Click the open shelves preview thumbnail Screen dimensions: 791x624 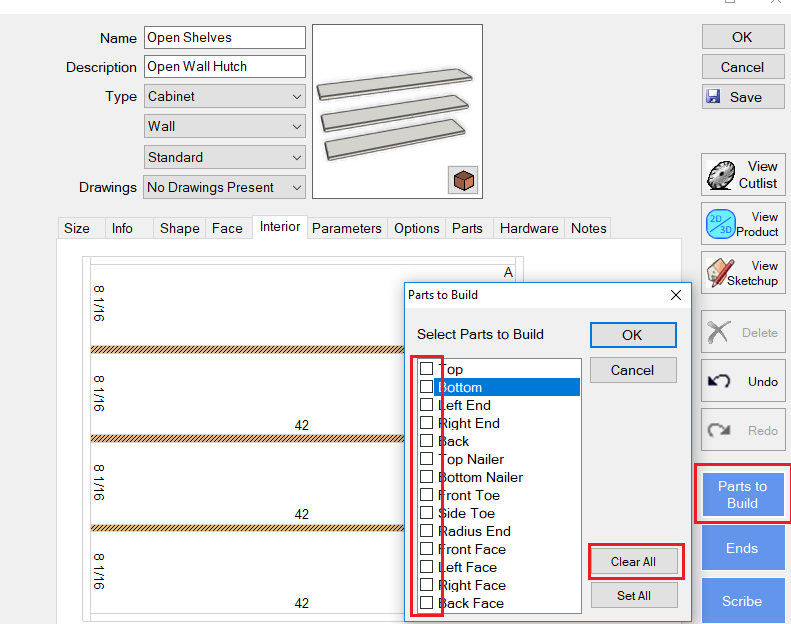pyautogui.click(x=397, y=110)
